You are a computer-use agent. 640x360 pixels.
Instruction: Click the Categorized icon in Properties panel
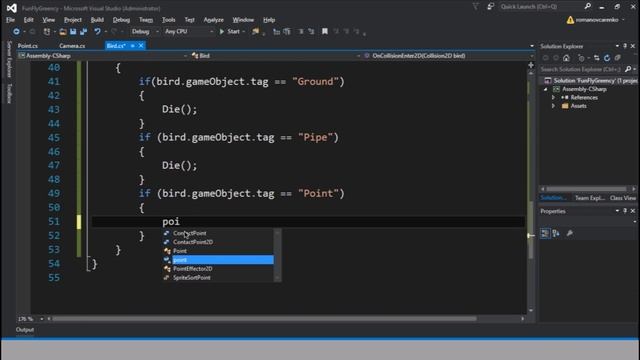pyautogui.click(x=545, y=233)
